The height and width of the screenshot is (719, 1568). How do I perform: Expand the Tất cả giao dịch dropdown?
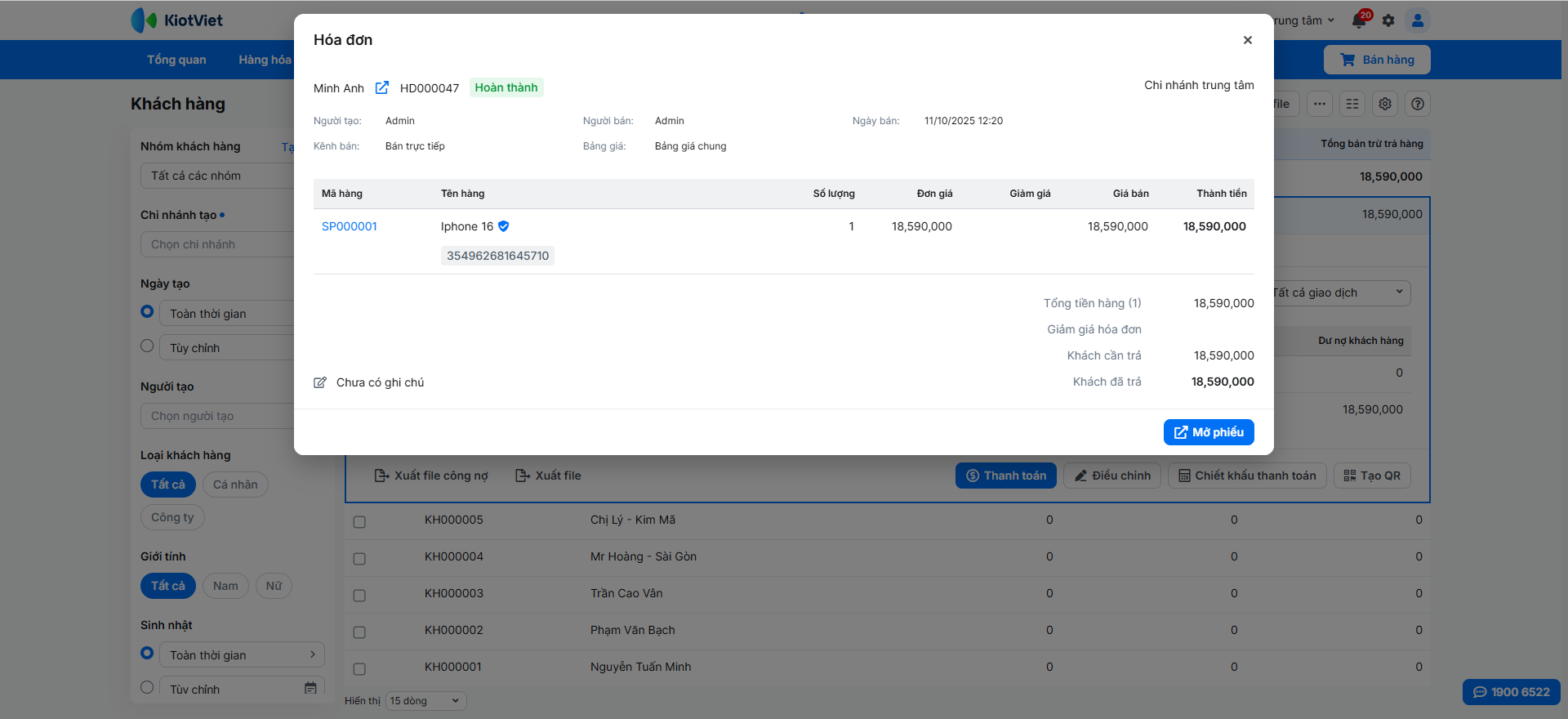(x=1339, y=293)
